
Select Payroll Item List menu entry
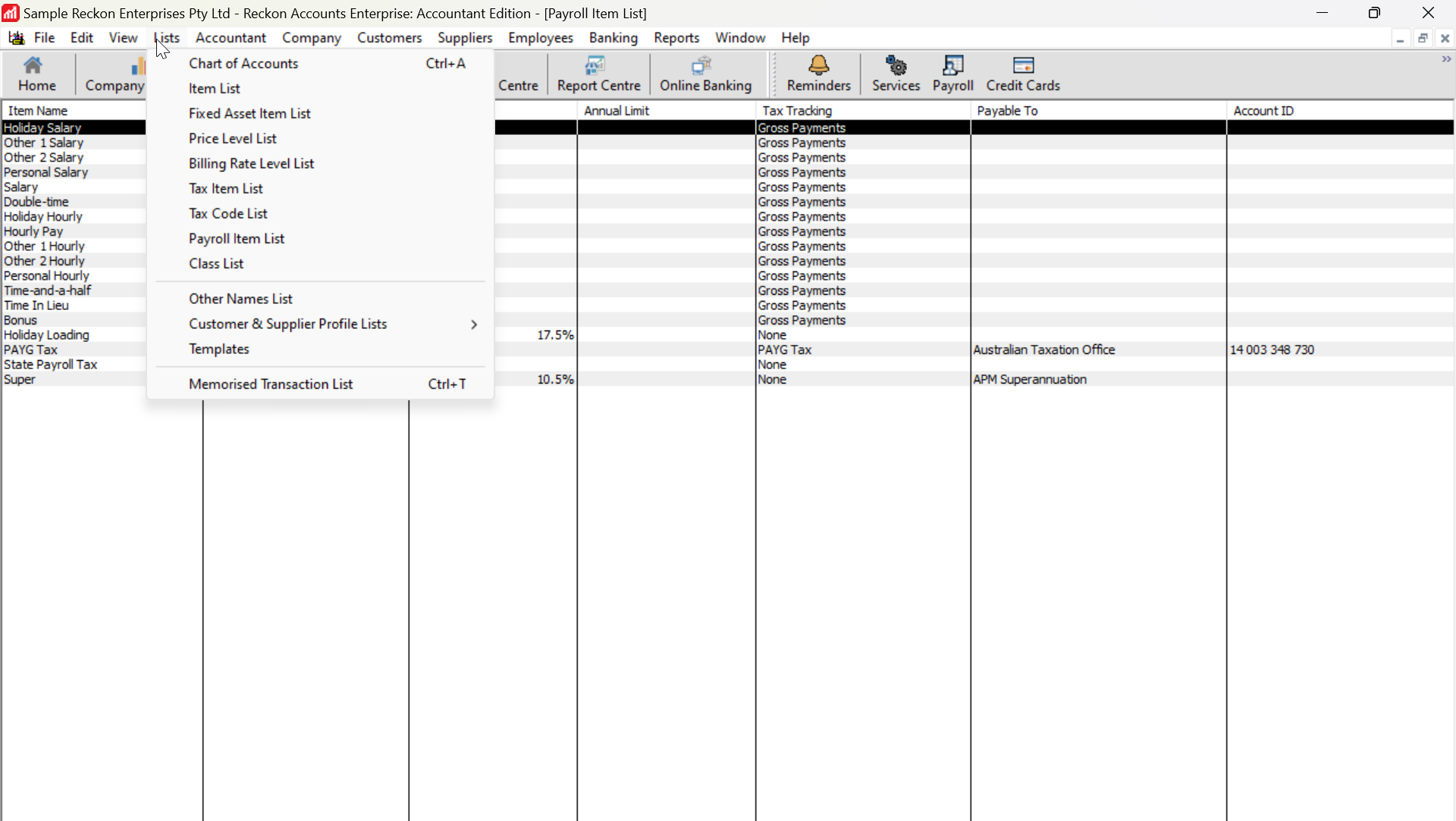320,239
